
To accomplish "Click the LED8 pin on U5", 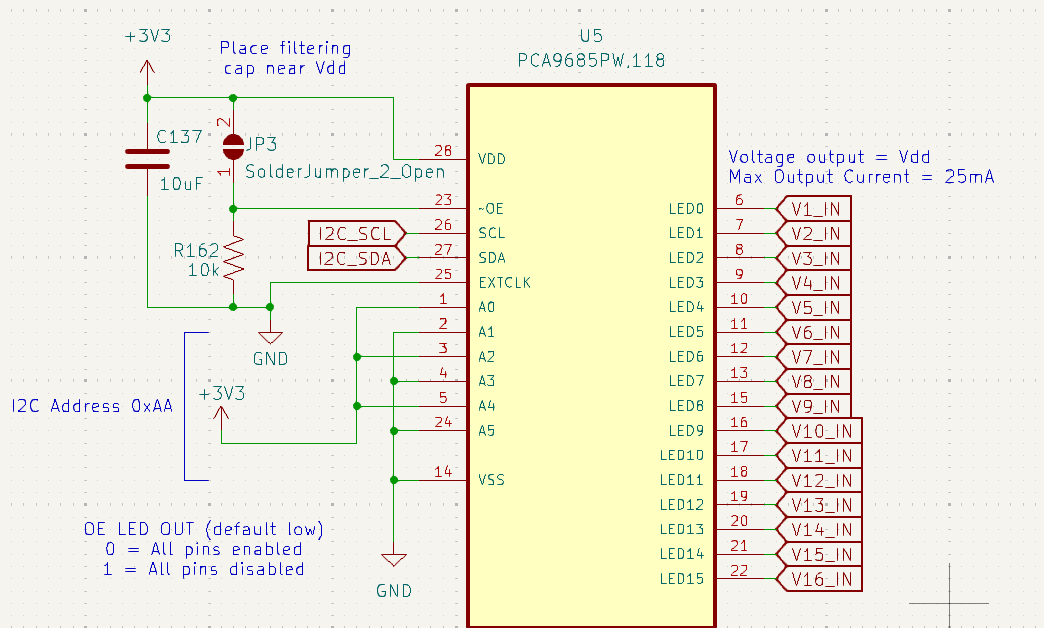I will click(740, 405).
